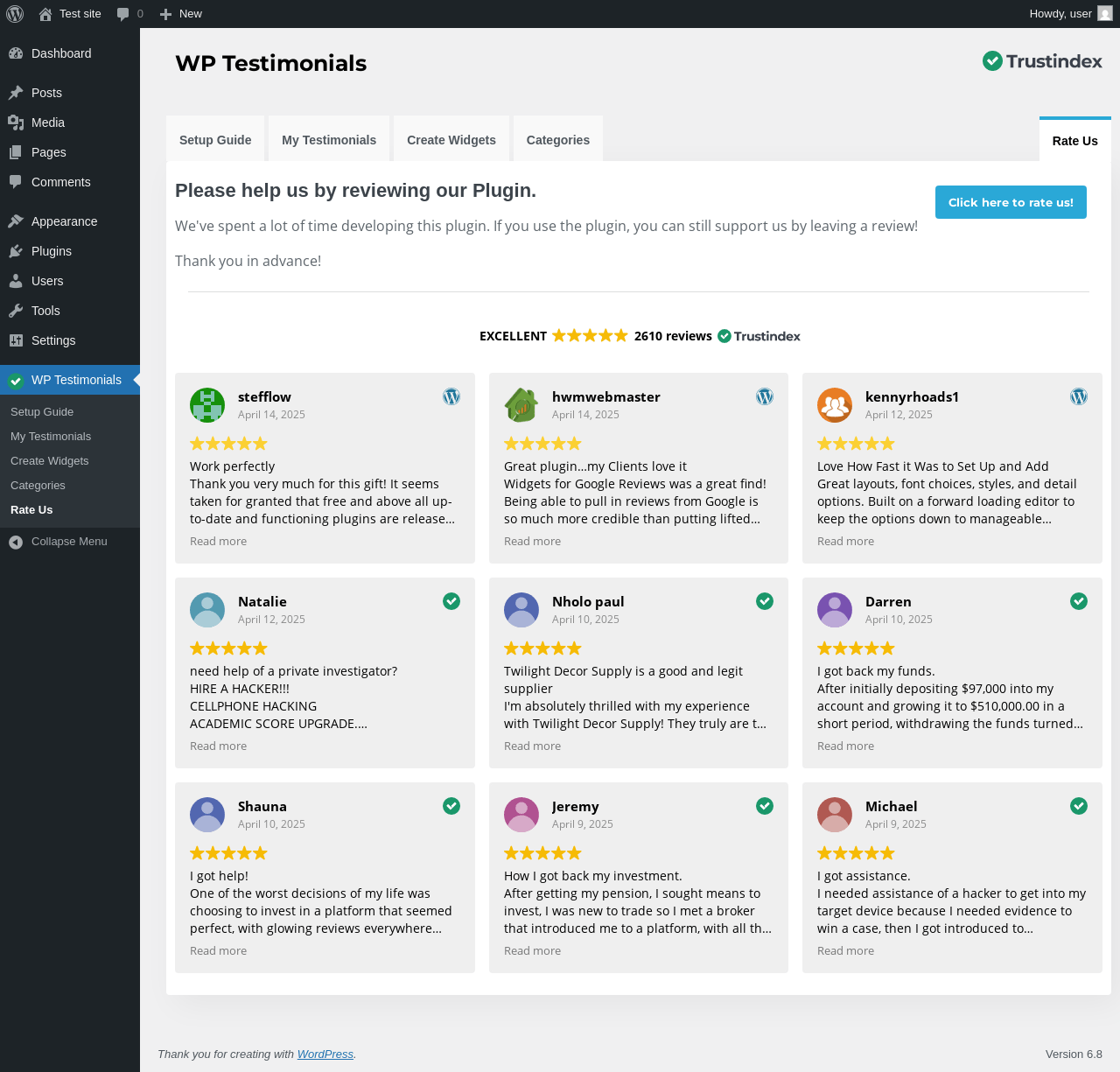Click the WordPress logo in admin bar

tap(15, 14)
